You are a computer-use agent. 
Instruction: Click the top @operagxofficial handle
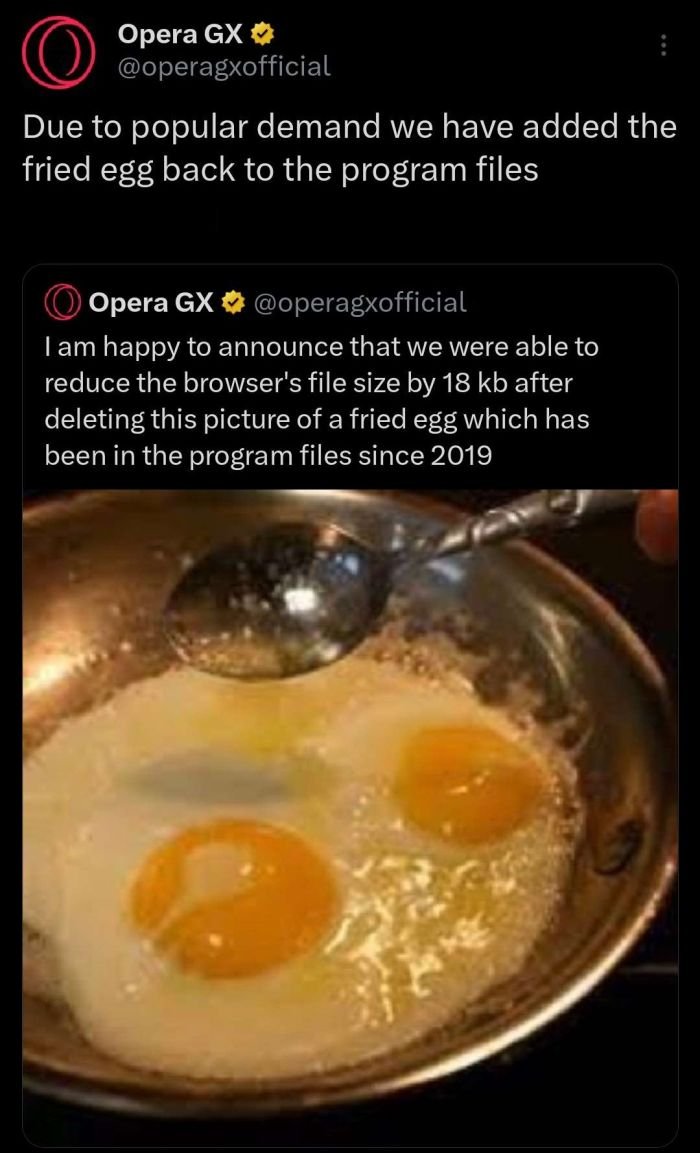point(223,66)
